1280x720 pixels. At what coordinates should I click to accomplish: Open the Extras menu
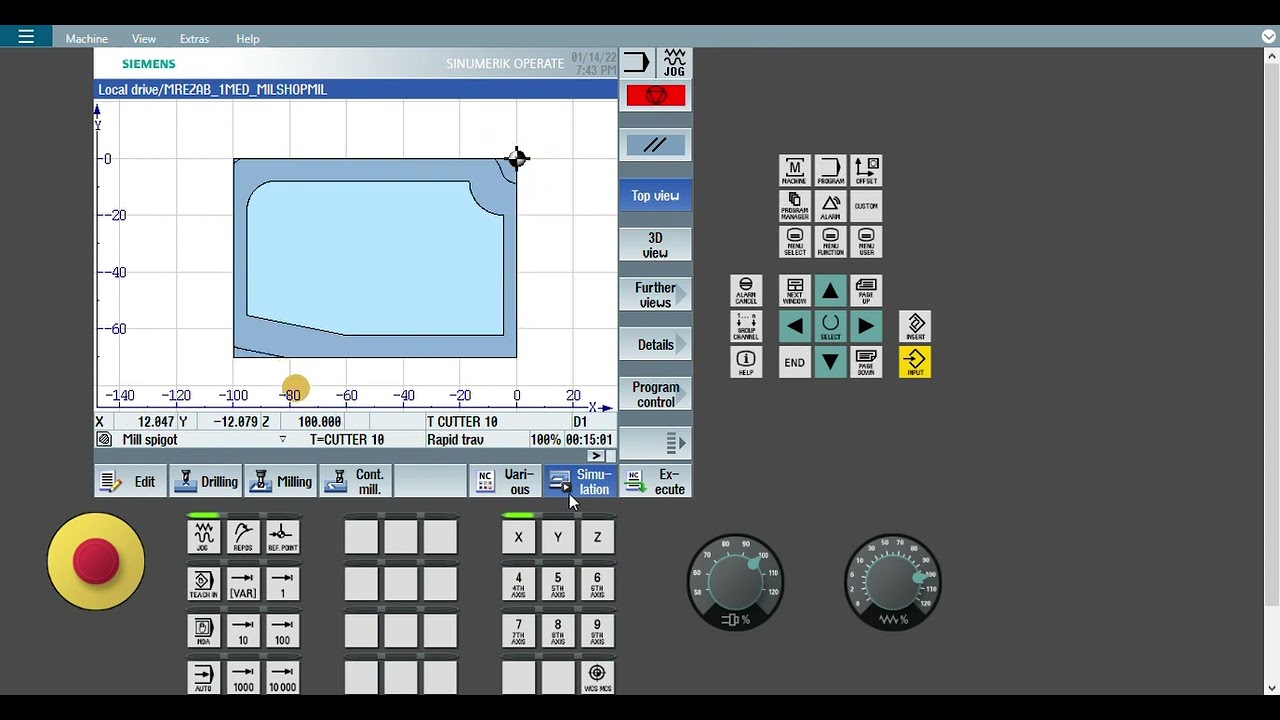click(x=194, y=39)
